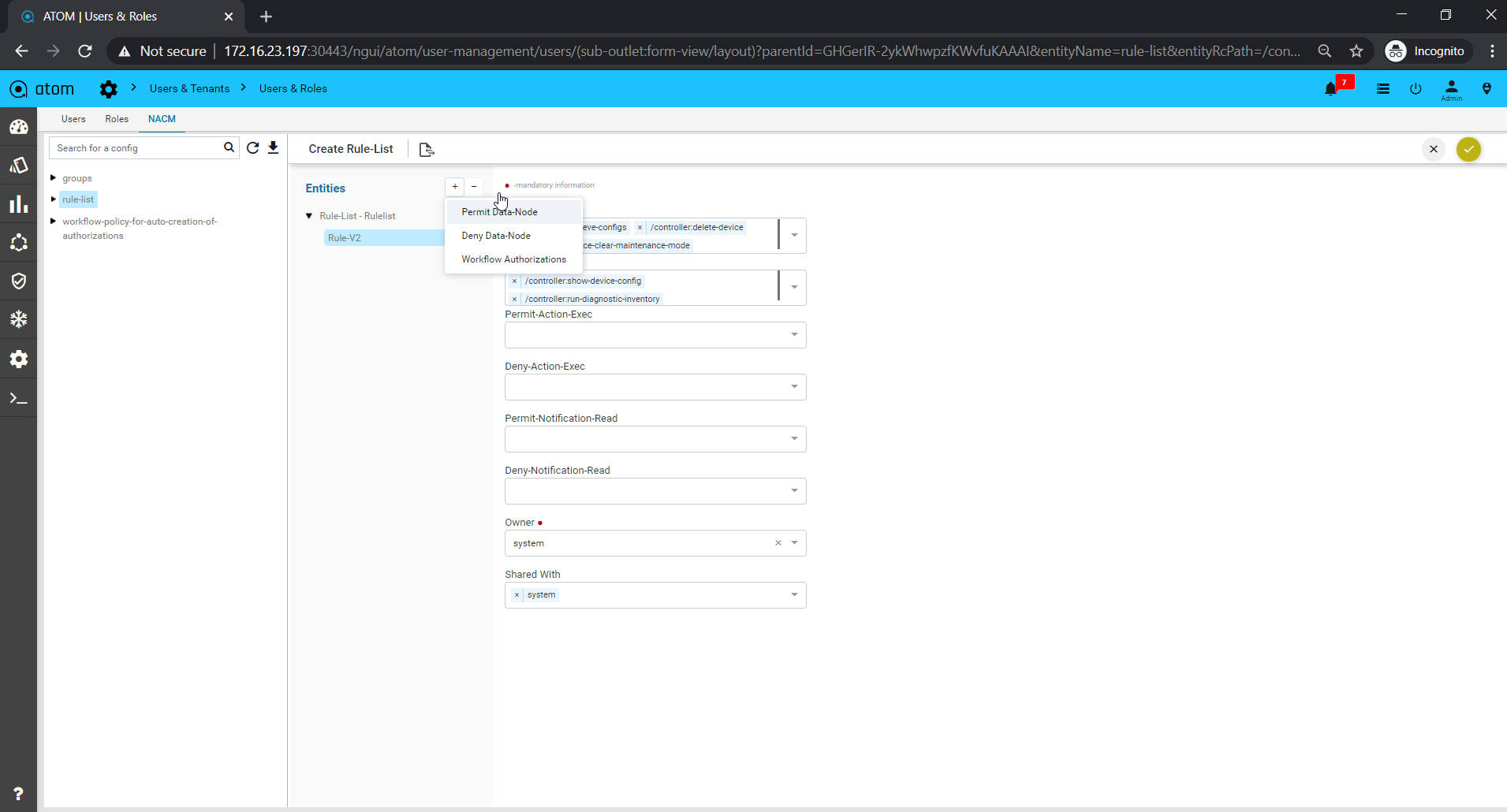Viewport: 1507px width, 812px height.
Task: Expand the workflow-policy-for-auto-creation tree node
Action: [53, 222]
